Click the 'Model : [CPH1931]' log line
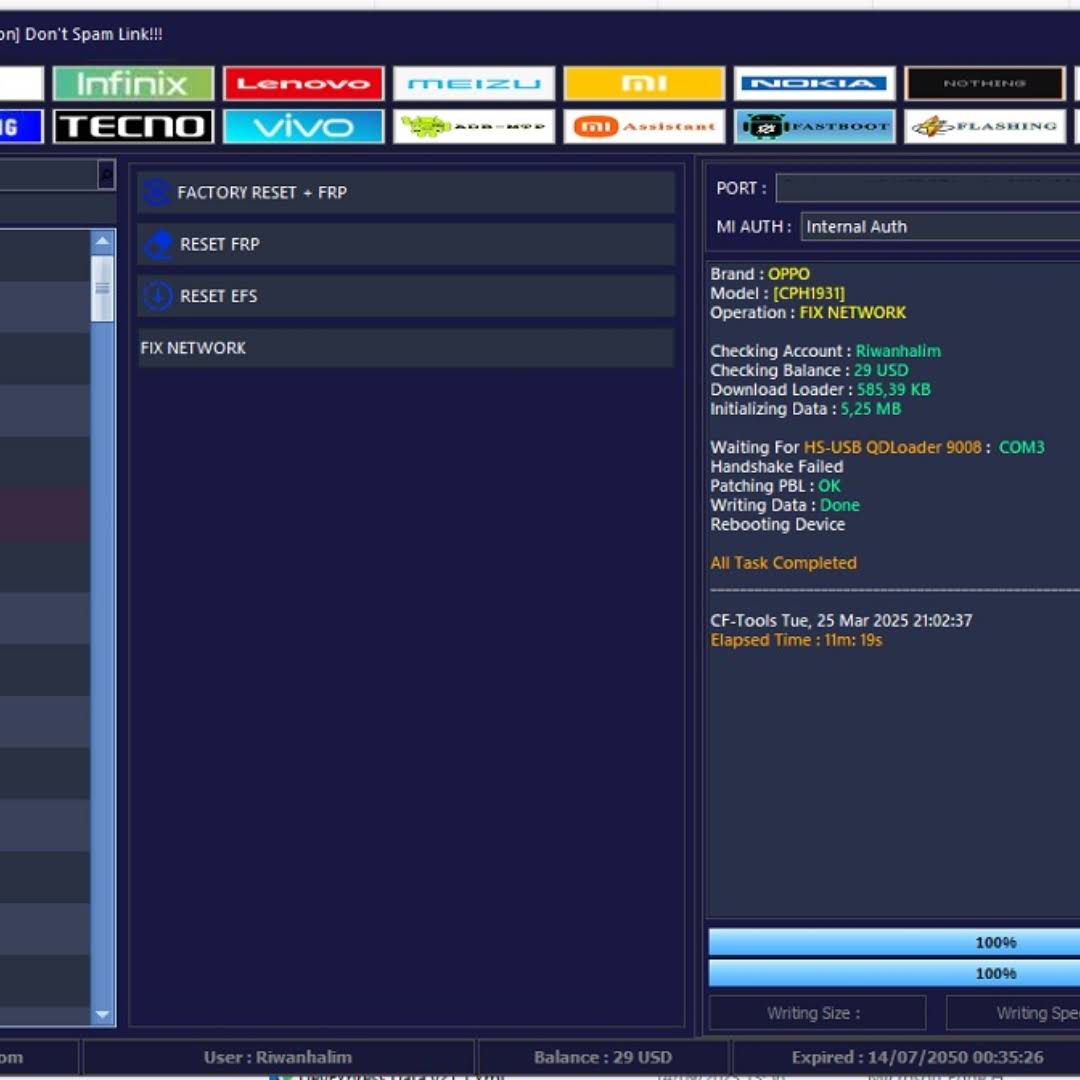Image resolution: width=1080 pixels, height=1080 pixels. (x=778, y=293)
